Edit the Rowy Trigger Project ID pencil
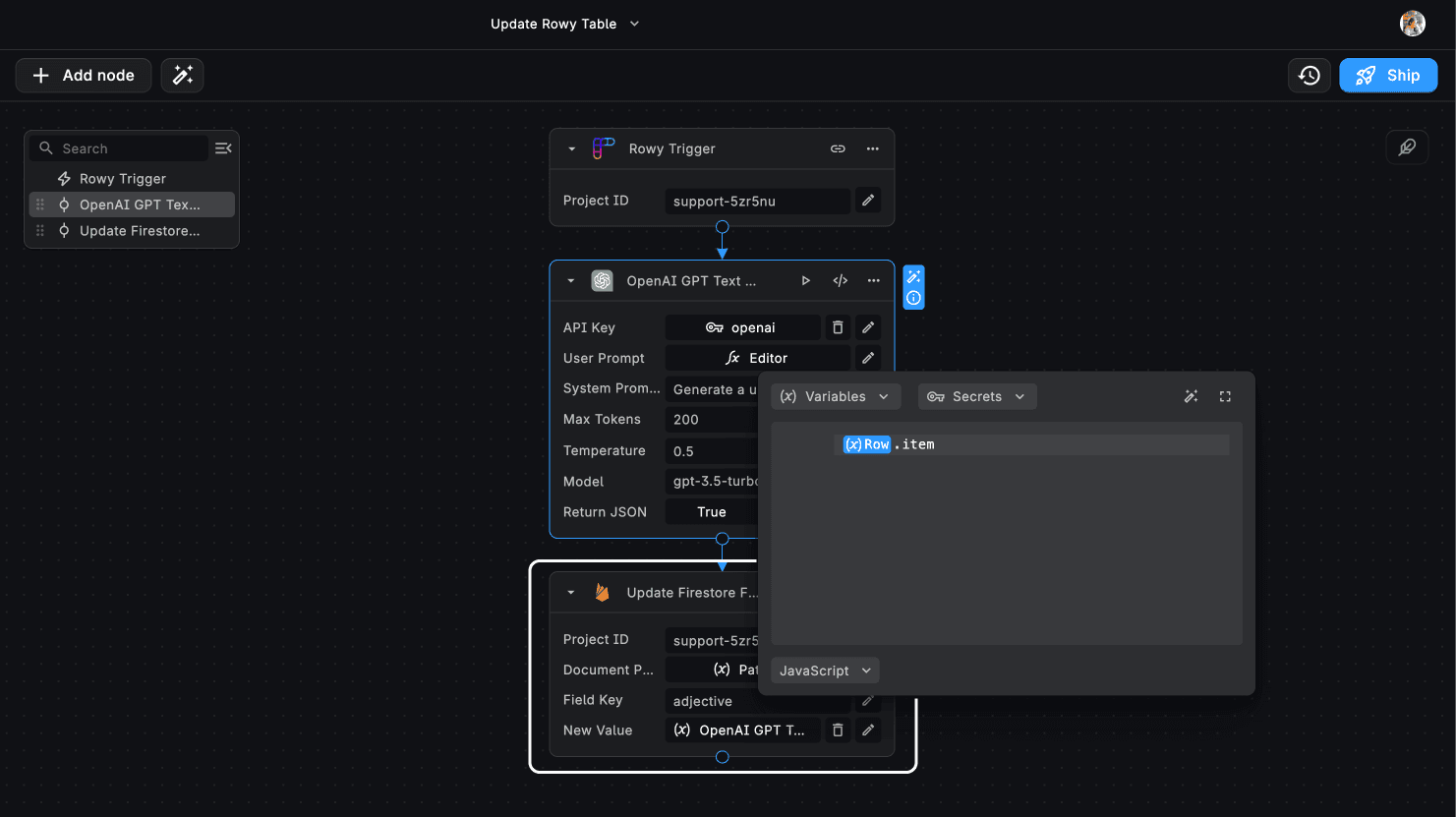Screen dimensions: 1456x817 (x=868, y=201)
